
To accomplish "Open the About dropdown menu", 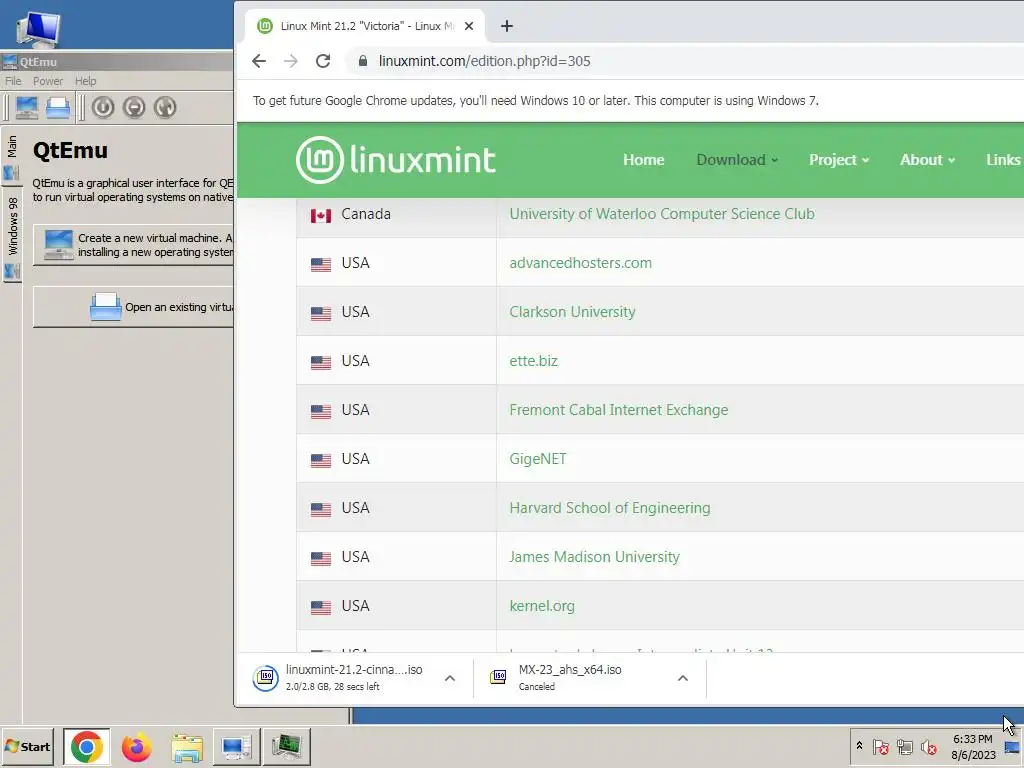I will click(927, 160).
